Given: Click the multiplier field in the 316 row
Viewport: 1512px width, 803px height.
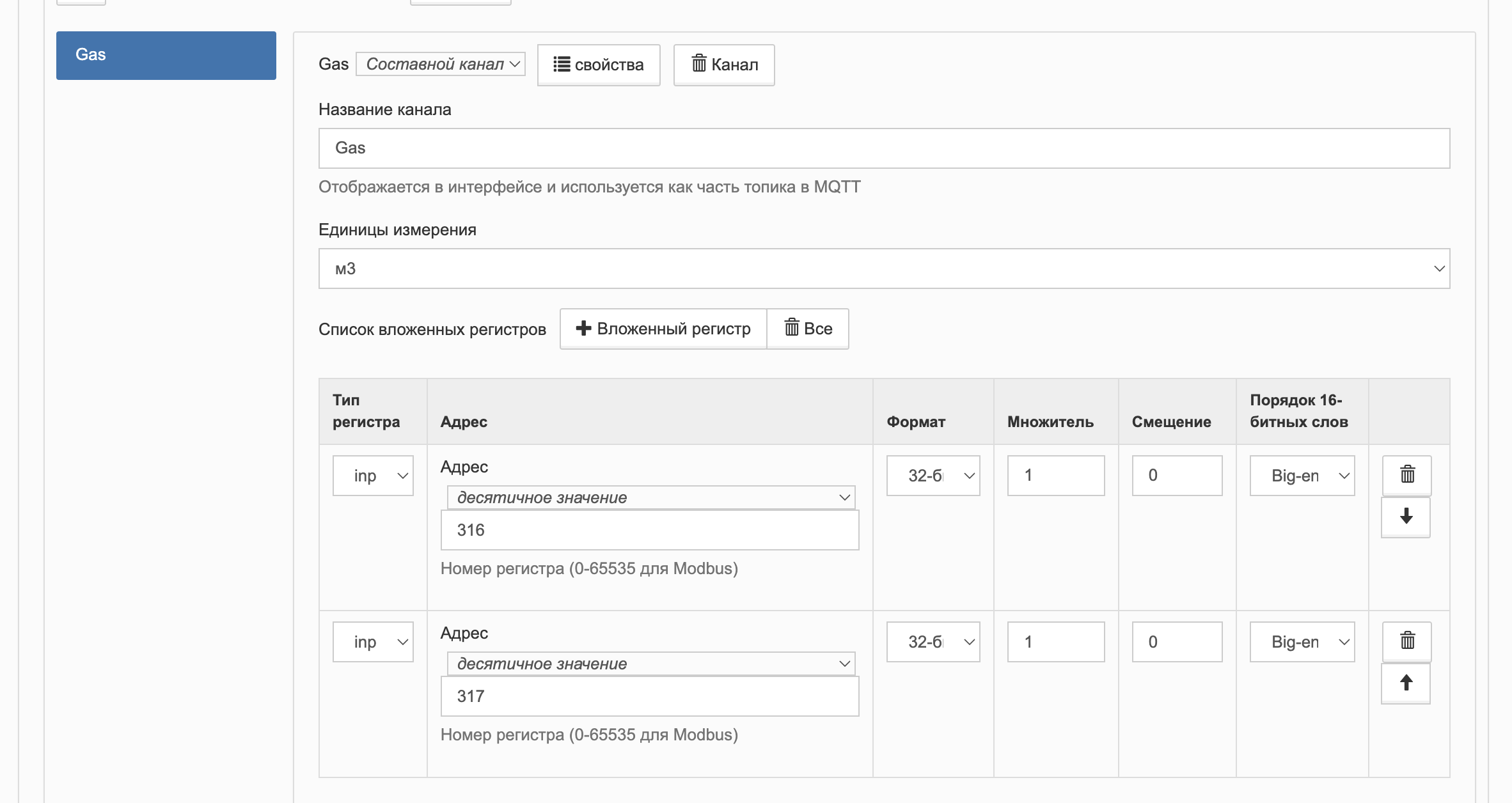Looking at the screenshot, I should 1056,476.
